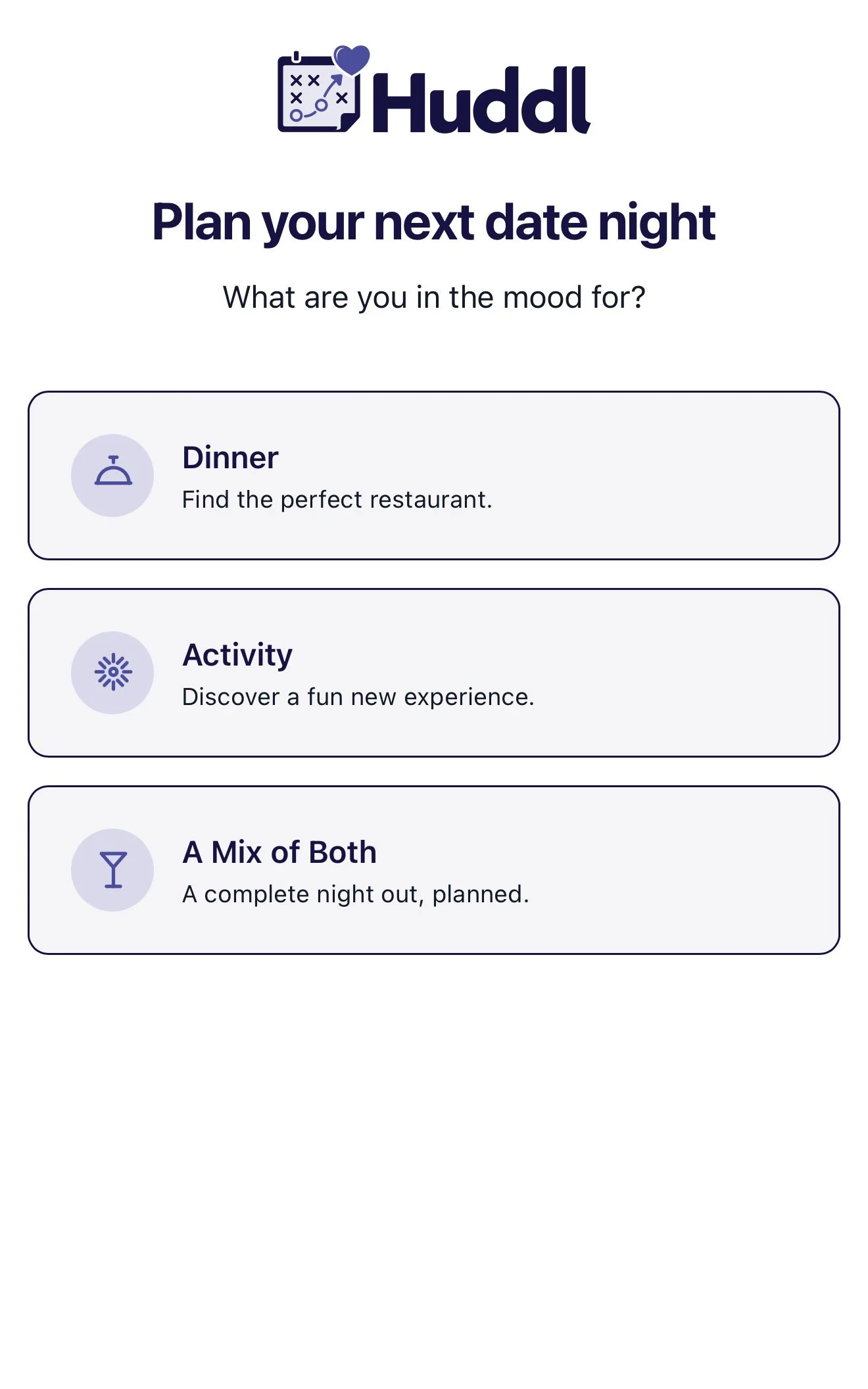Choose the A Mix of Both card
Screen dimensions: 868x1389
[x=434, y=870]
